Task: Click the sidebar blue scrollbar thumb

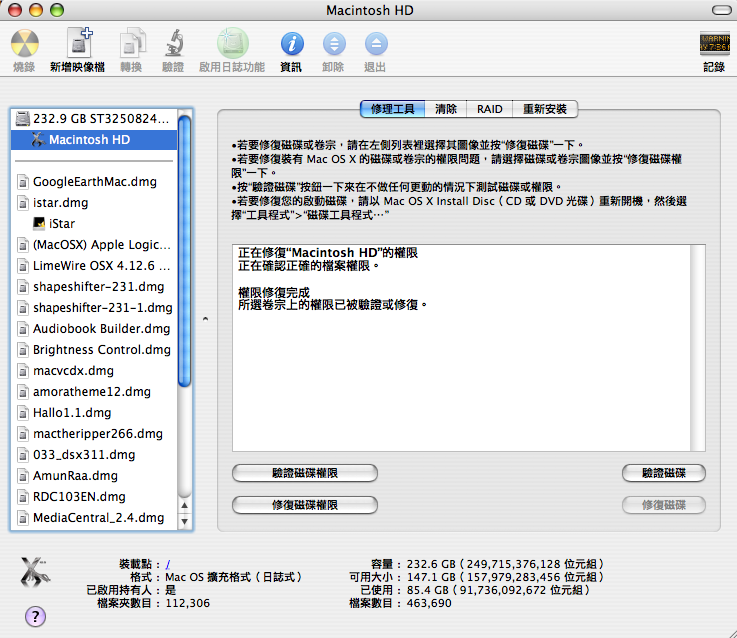Action: tap(185, 252)
